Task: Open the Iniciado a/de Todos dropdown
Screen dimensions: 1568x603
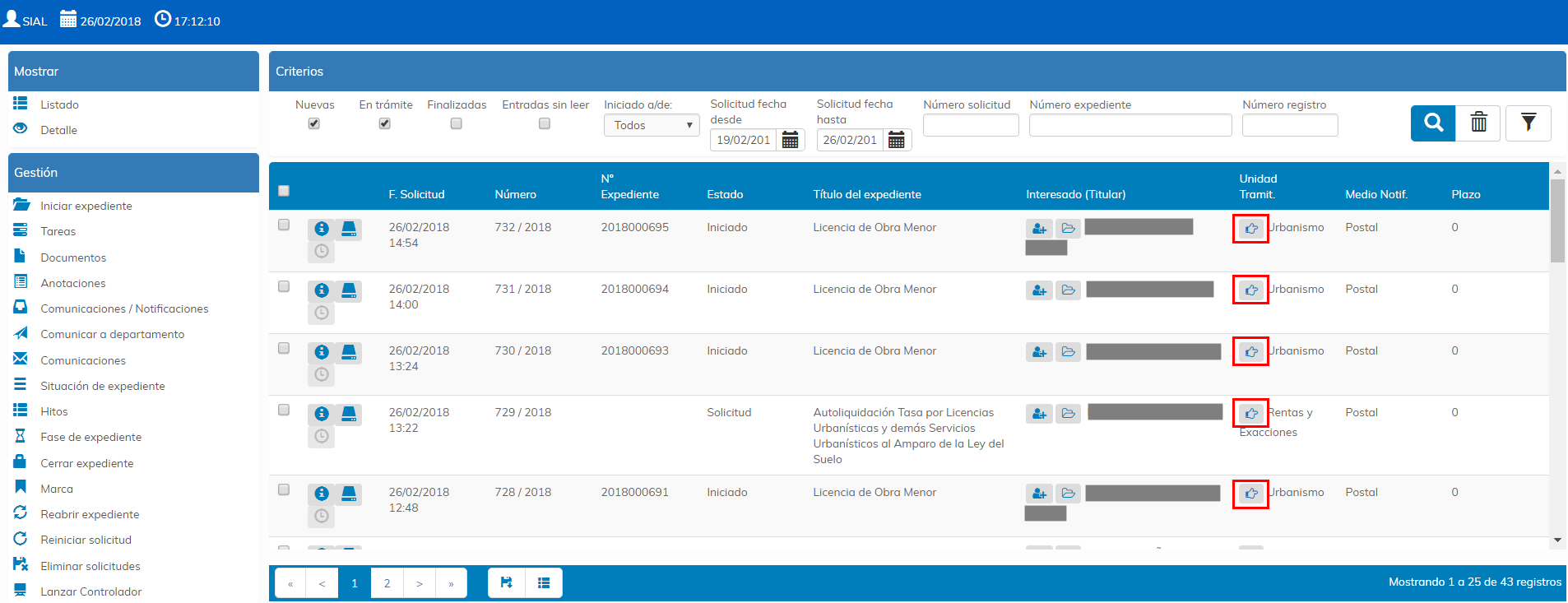Action: pyautogui.click(x=652, y=125)
